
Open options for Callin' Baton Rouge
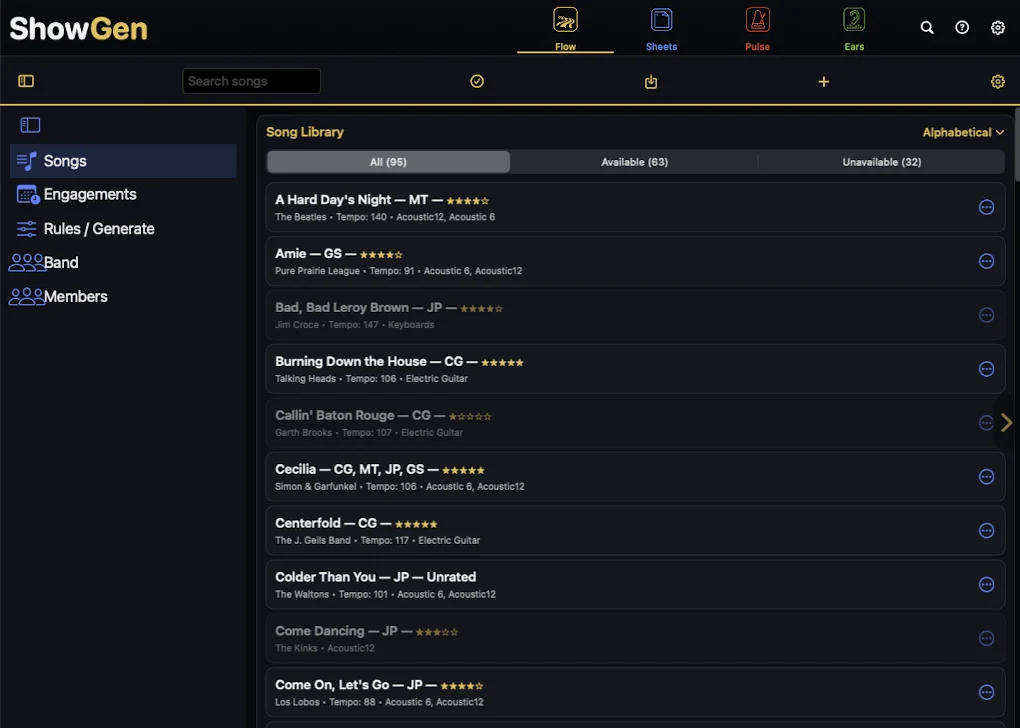986,423
